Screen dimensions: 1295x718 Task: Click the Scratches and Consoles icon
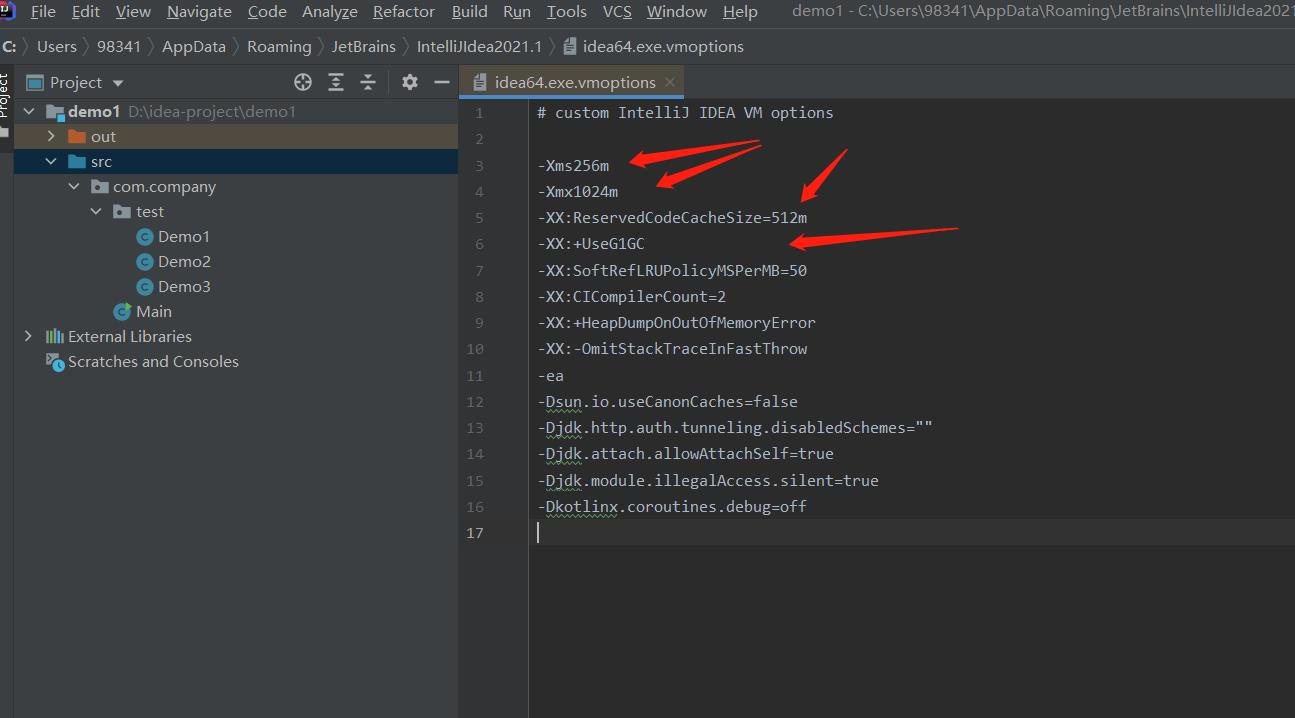click(x=55, y=362)
